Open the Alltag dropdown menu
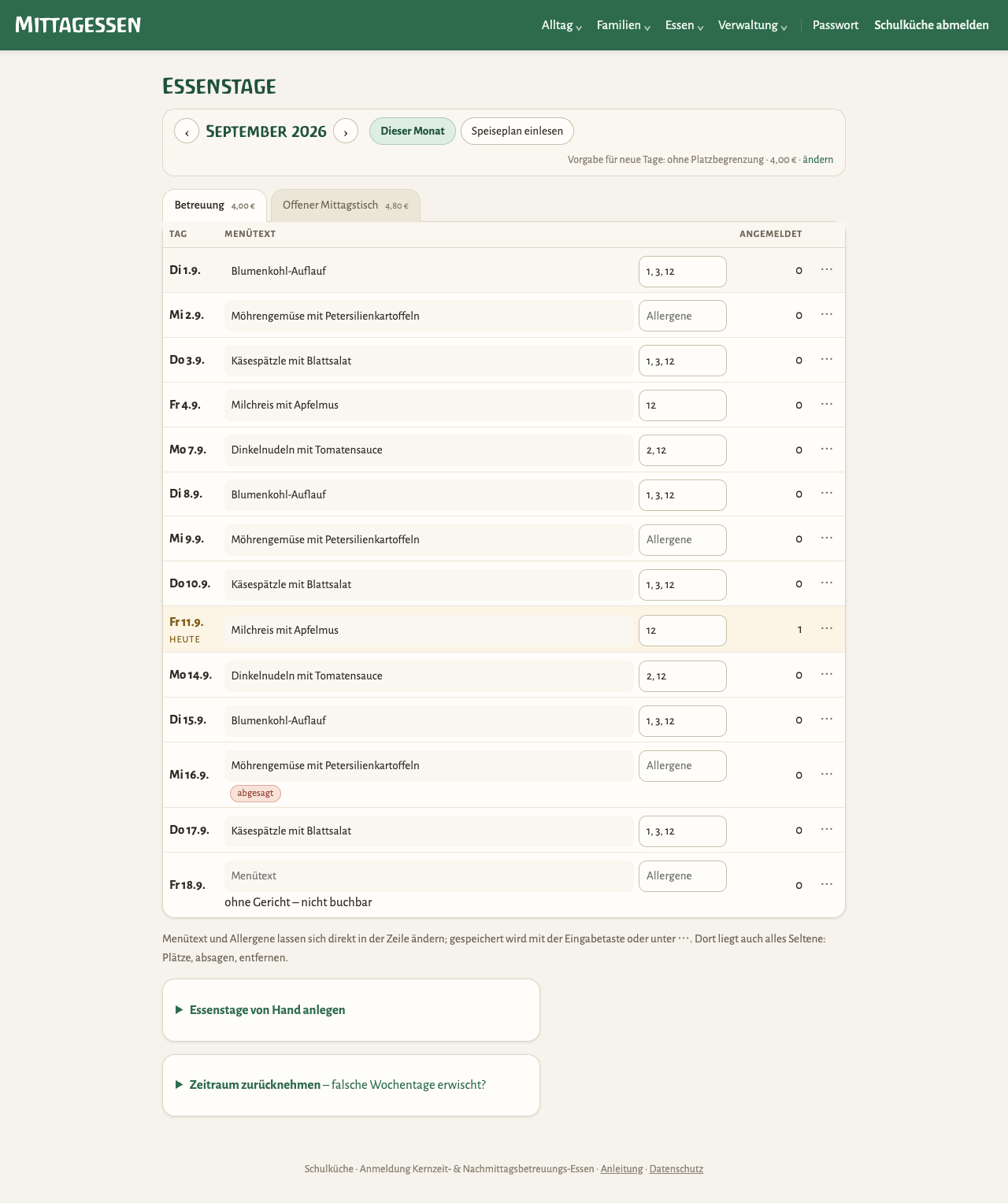The height and width of the screenshot is (1203, 1008). coord(561,25)
